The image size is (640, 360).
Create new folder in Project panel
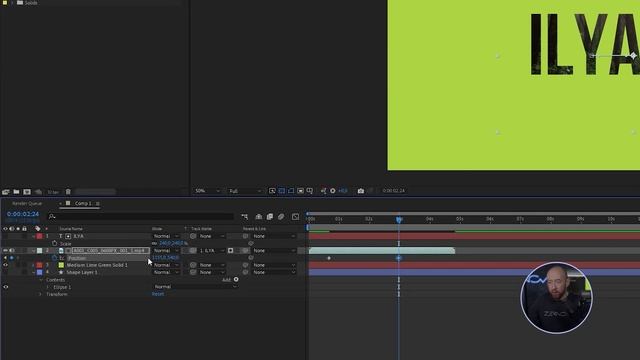coord(16,191)
